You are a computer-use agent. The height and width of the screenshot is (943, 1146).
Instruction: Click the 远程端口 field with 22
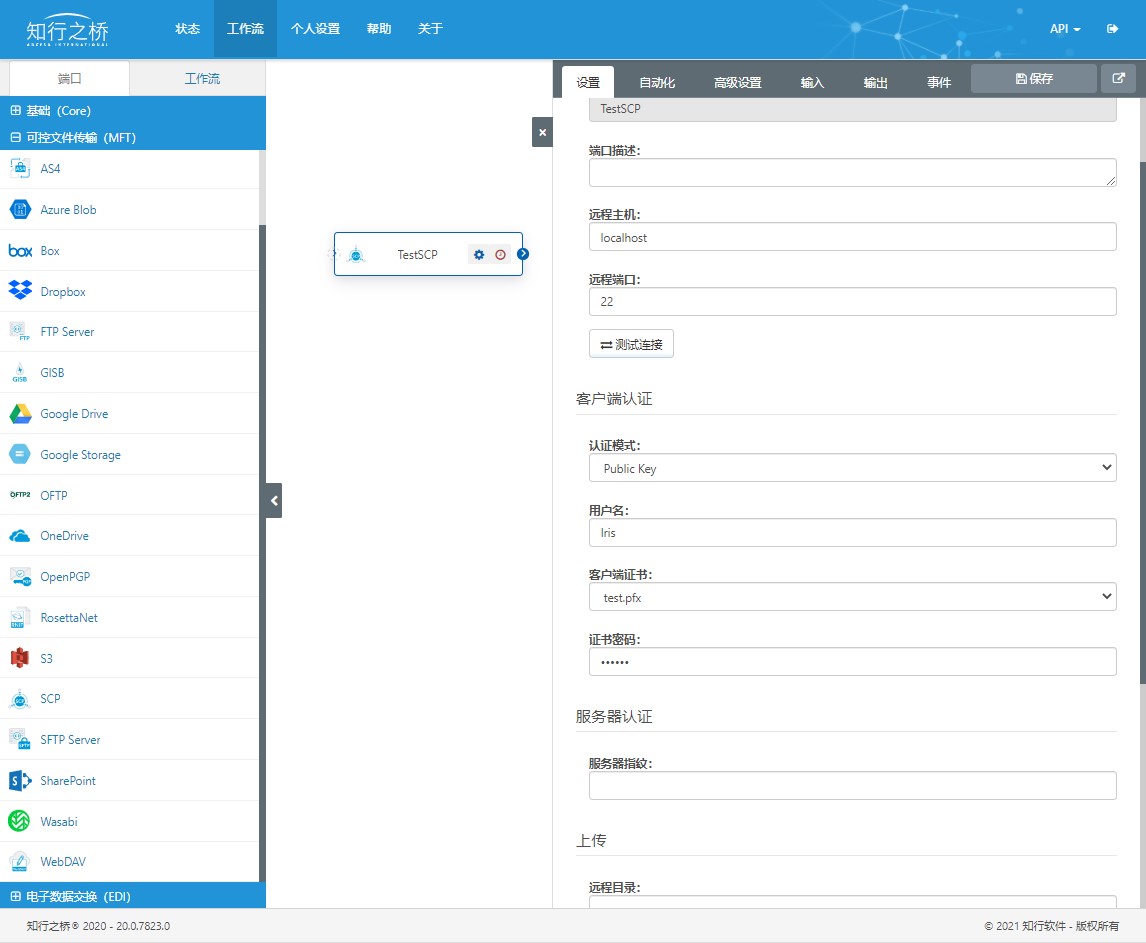852,301
